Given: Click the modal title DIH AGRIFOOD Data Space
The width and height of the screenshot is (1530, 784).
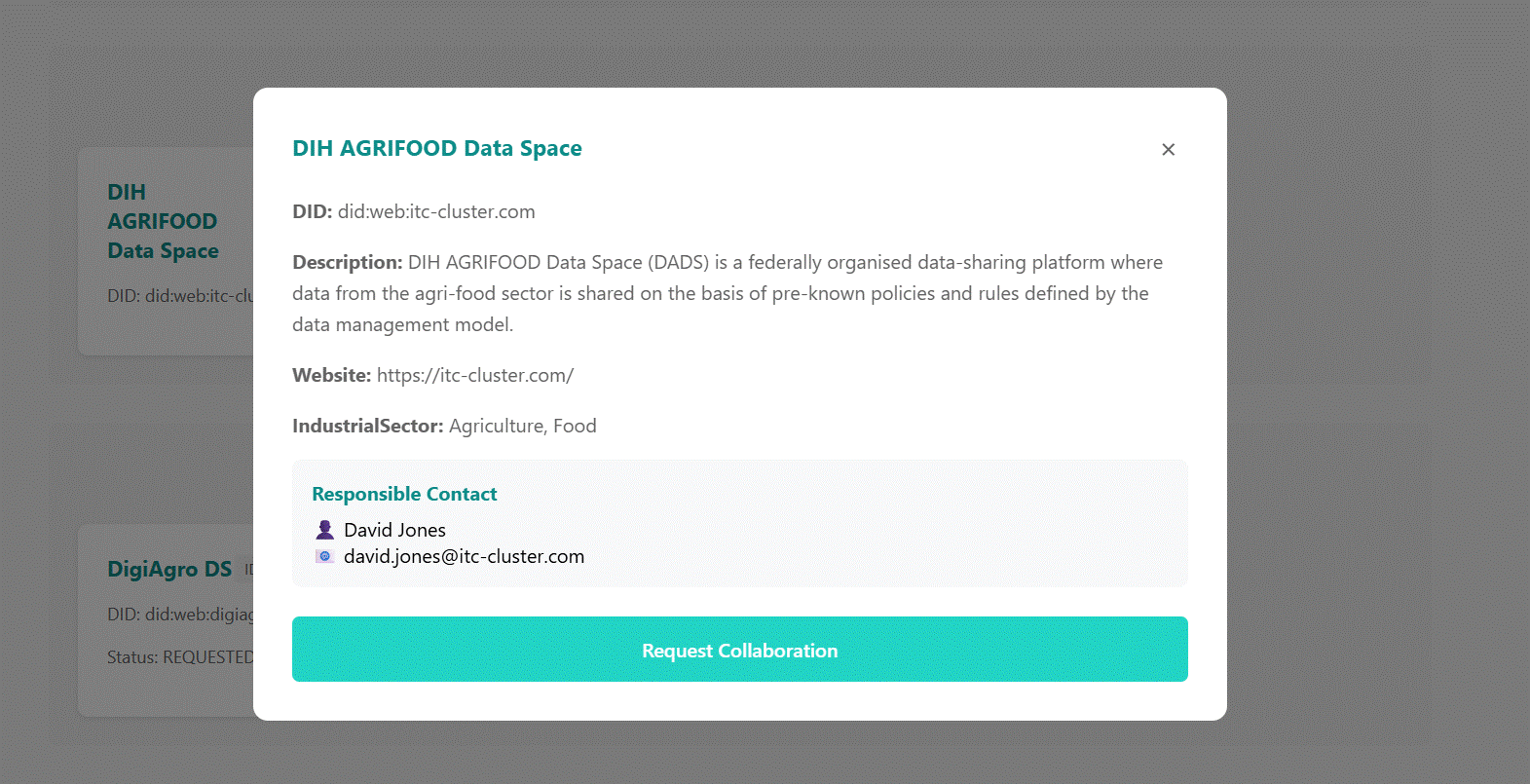Looking at the screenshot, I should click(x=437, y=148).
